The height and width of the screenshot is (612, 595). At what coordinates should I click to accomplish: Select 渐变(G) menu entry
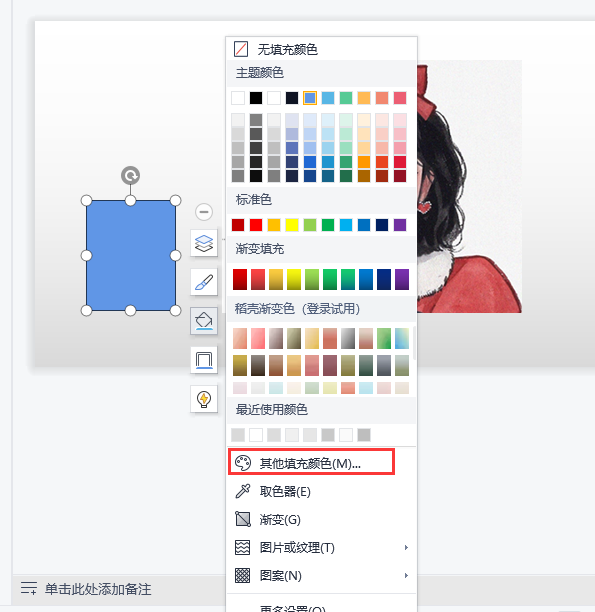click(x=322, y=519)
